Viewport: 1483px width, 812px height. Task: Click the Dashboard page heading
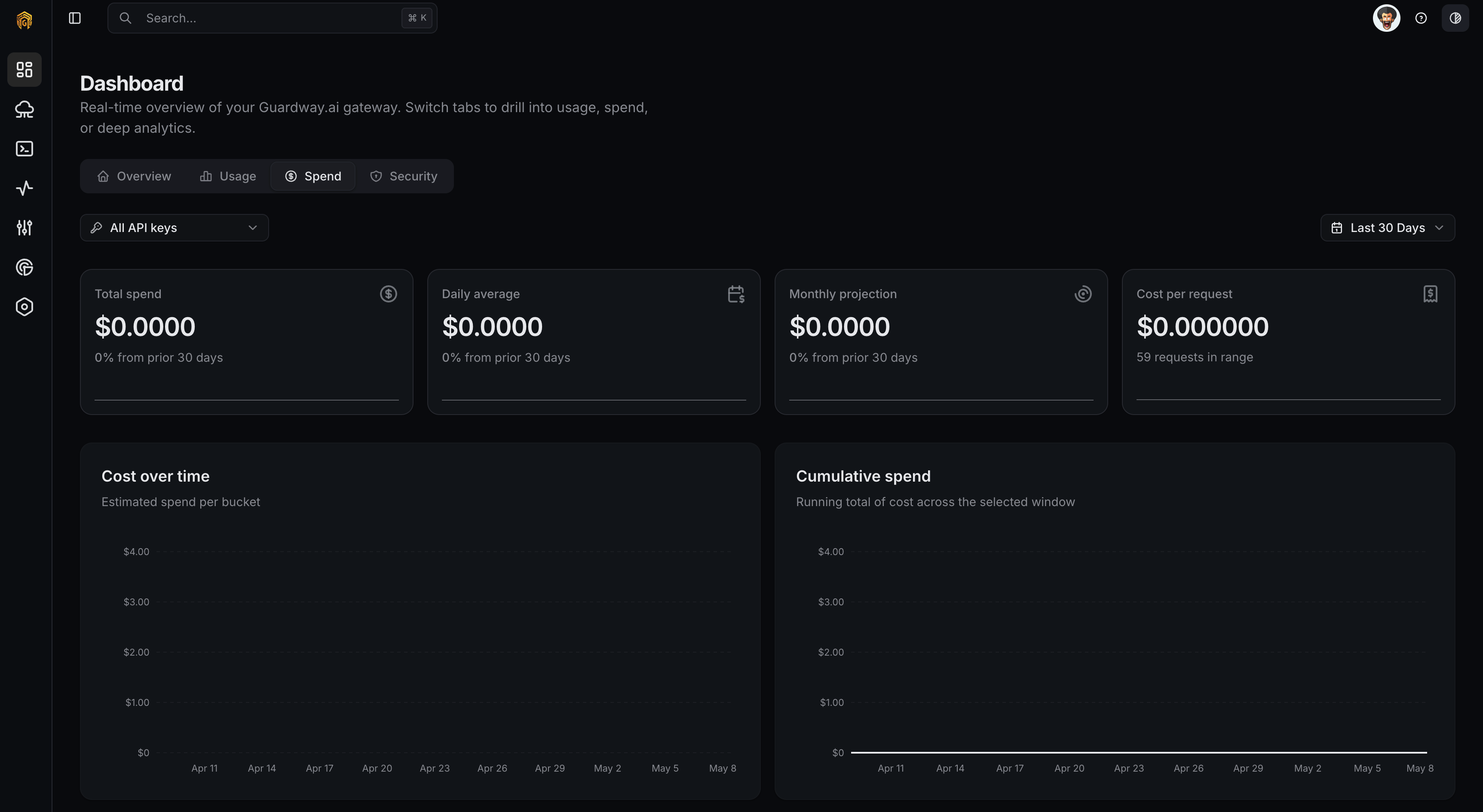pyautogui.click(x=132, y=83)
